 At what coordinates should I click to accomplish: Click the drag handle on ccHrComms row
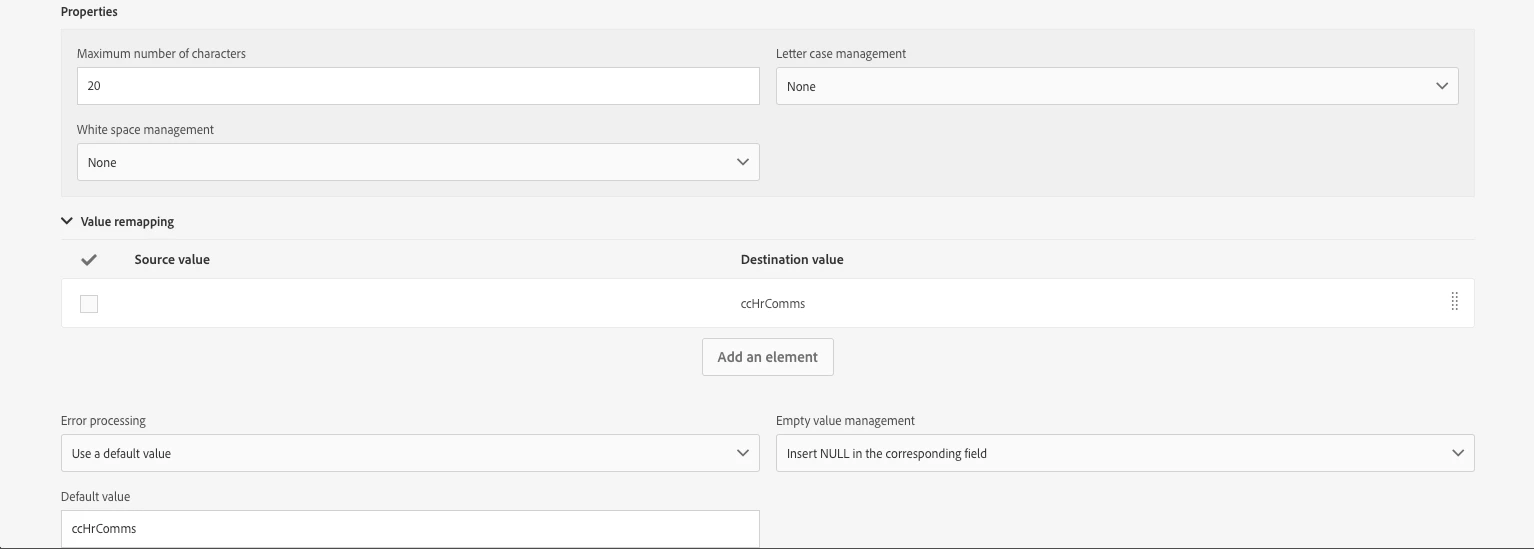coord(1454,302)
